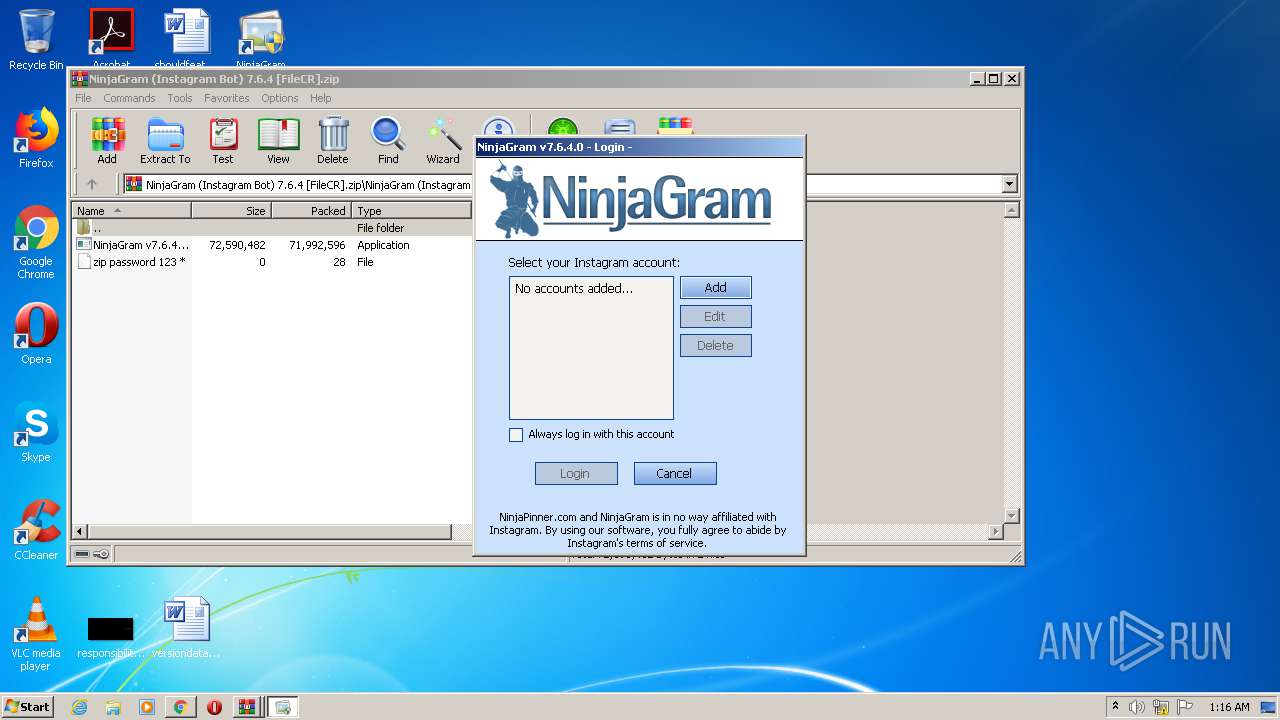Launch CCleaner from the desktop
The image size is (1280, 720).
coord(36,530)
